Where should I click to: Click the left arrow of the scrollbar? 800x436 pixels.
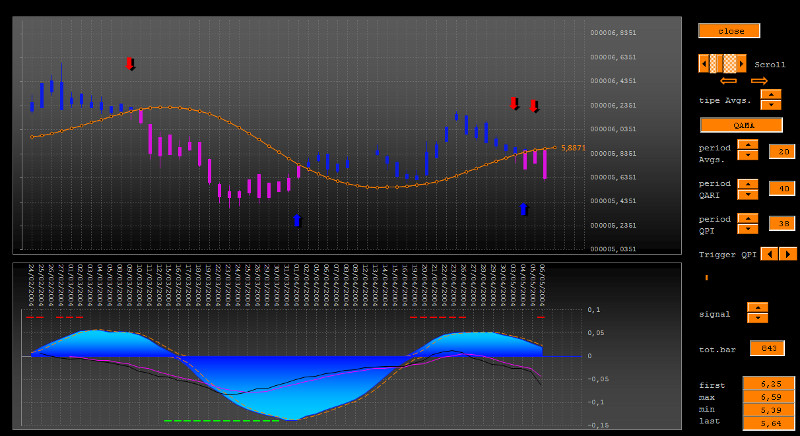(x=704, y=63)
